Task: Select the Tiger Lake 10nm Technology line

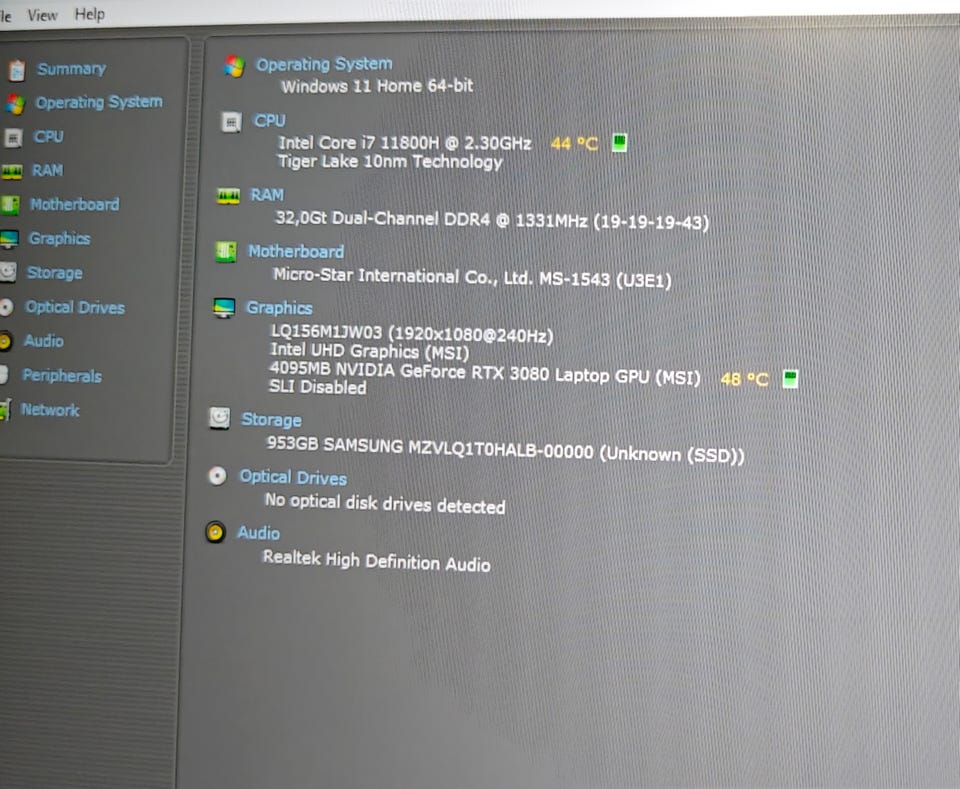Action: tap(390, 162)
